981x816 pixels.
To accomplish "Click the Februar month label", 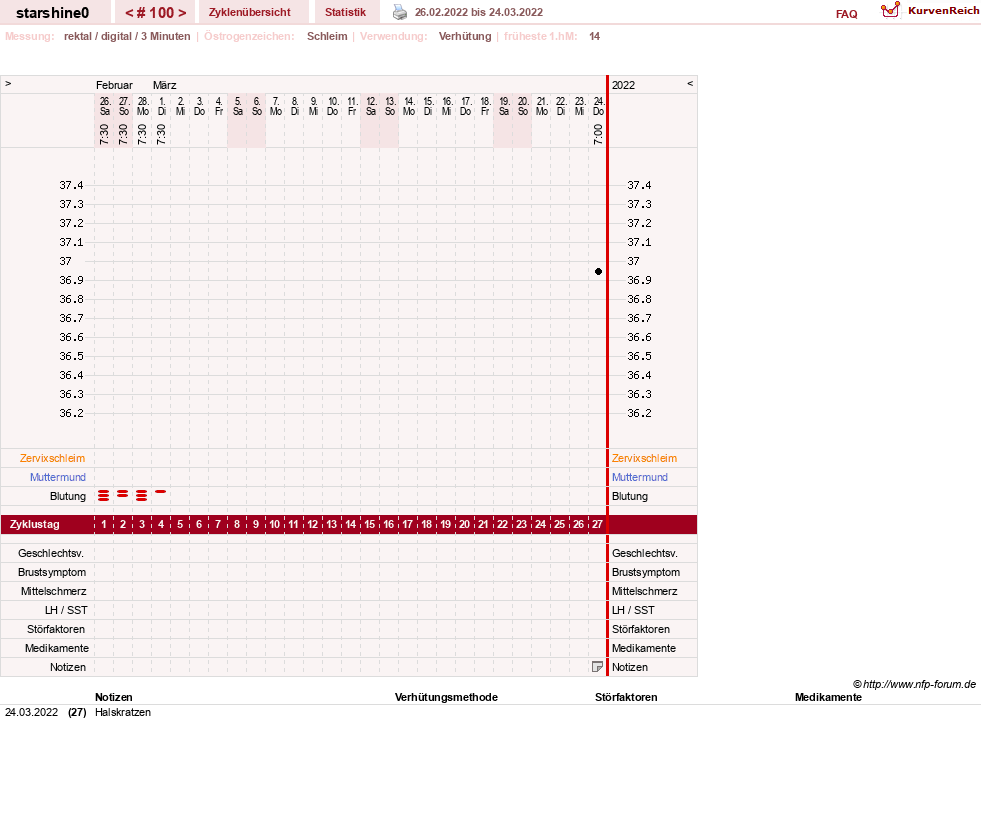I will point(114,85).
